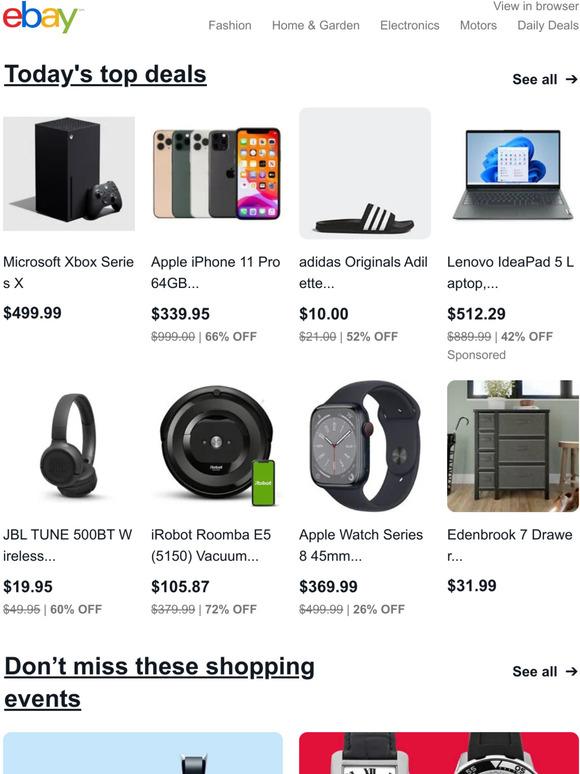The image size is (580, 774).
Task: Select the adidas Adilette slide image
Action: (x=365, y=173)
